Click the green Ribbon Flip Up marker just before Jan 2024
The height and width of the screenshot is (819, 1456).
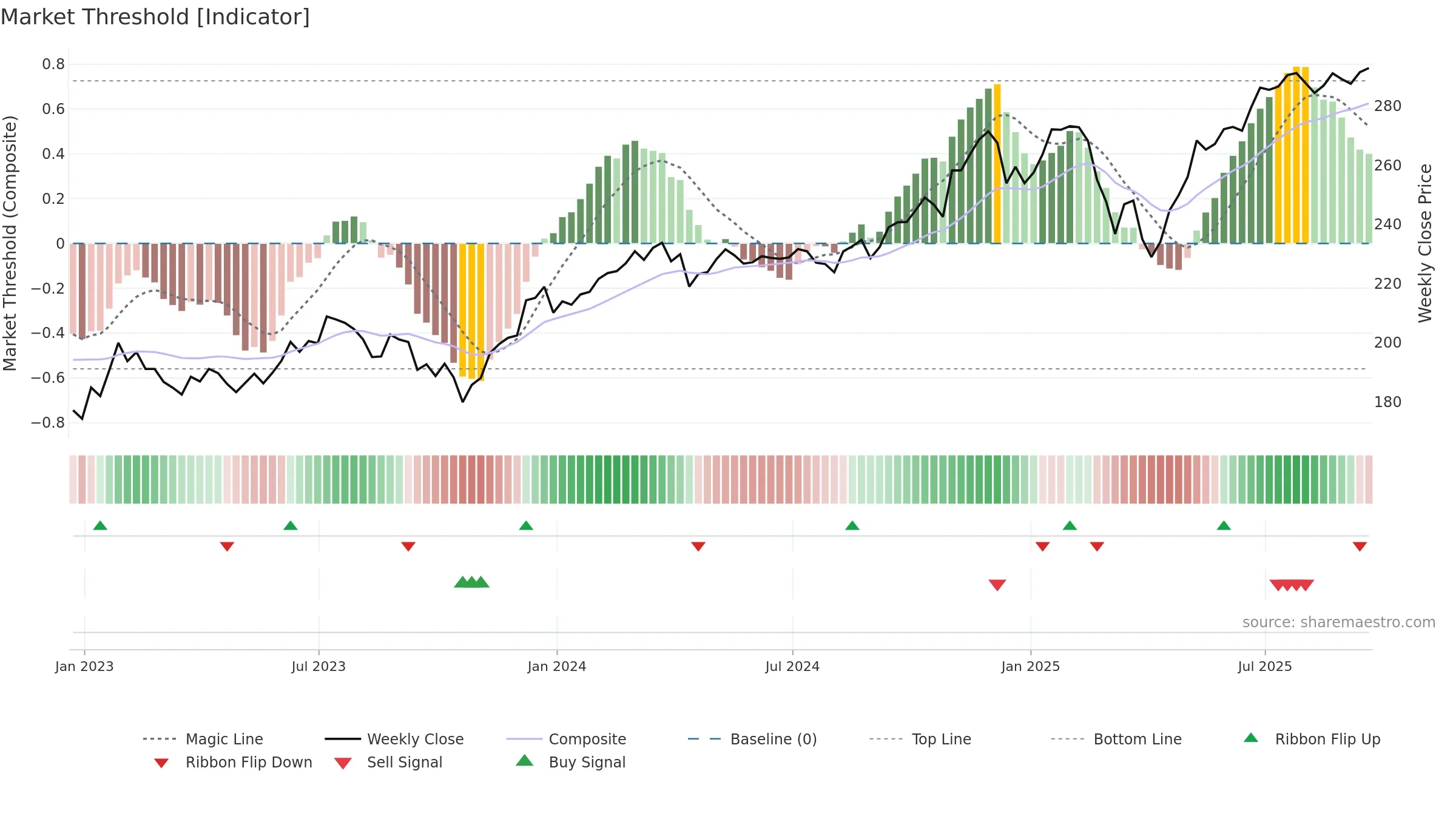click(526, 525)
